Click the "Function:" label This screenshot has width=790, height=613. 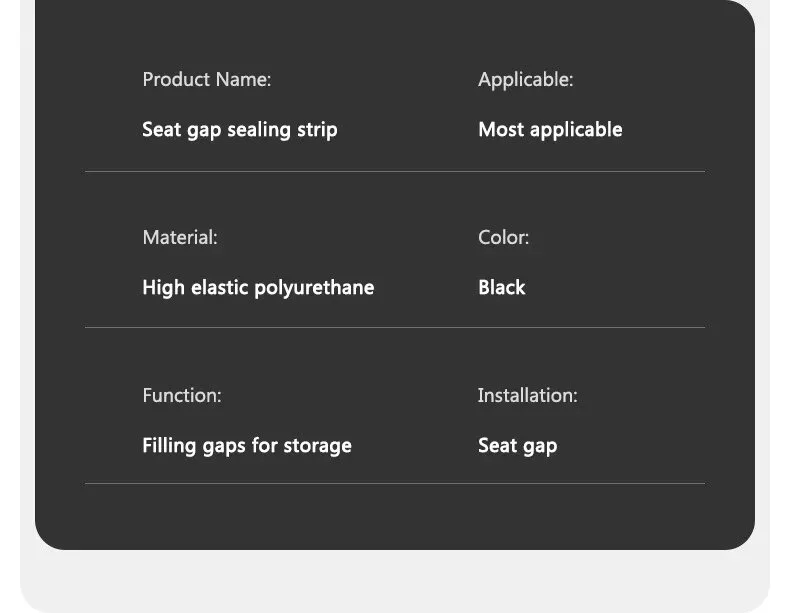coord(182,395)
